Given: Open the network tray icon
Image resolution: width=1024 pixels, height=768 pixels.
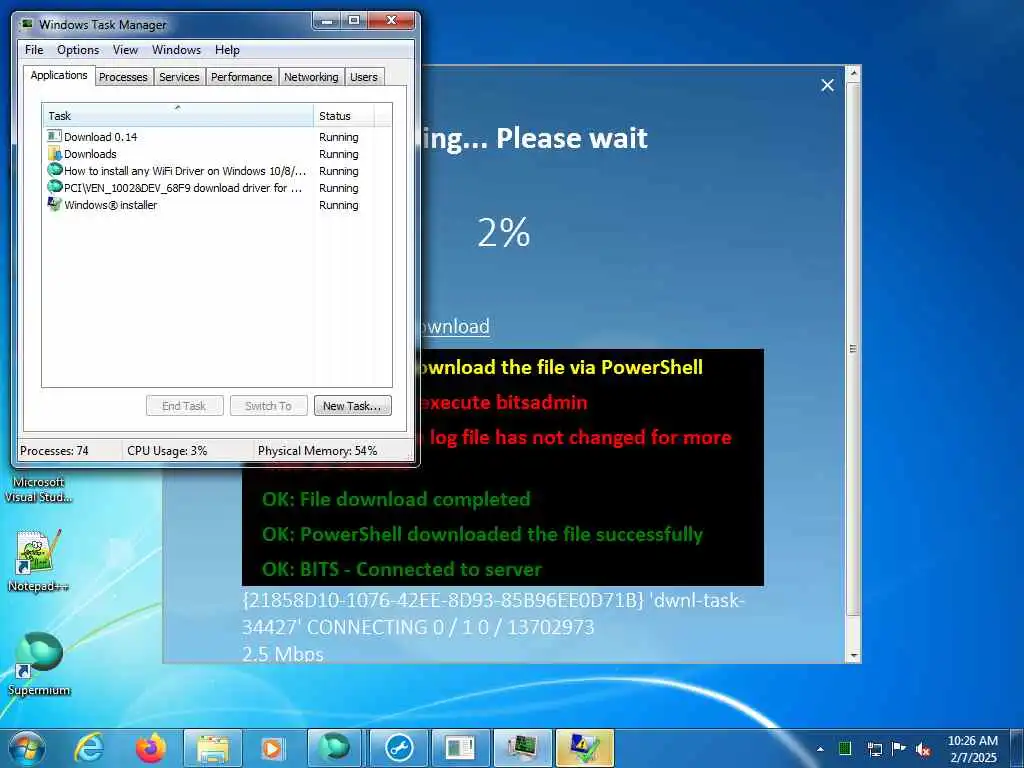Looking at the screenshot, I should (x=874, y=749).
